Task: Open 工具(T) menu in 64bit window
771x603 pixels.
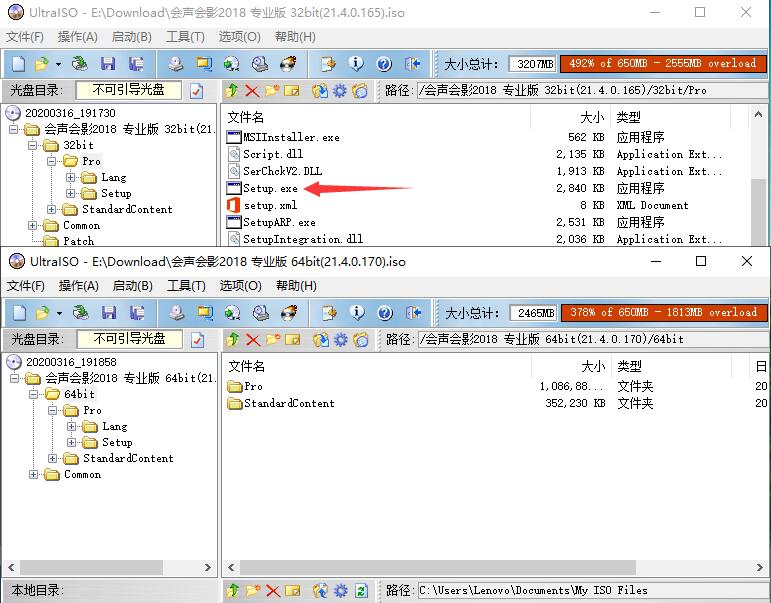Action: coord(186,286)
